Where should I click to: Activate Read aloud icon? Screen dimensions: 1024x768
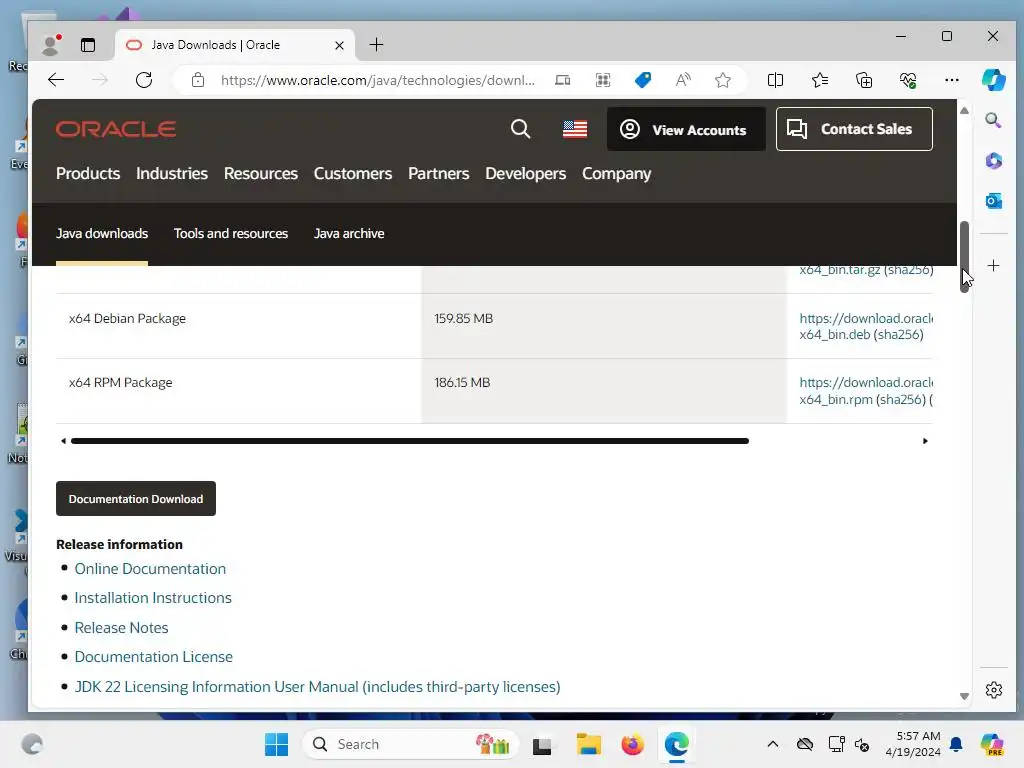click(683, 80)
